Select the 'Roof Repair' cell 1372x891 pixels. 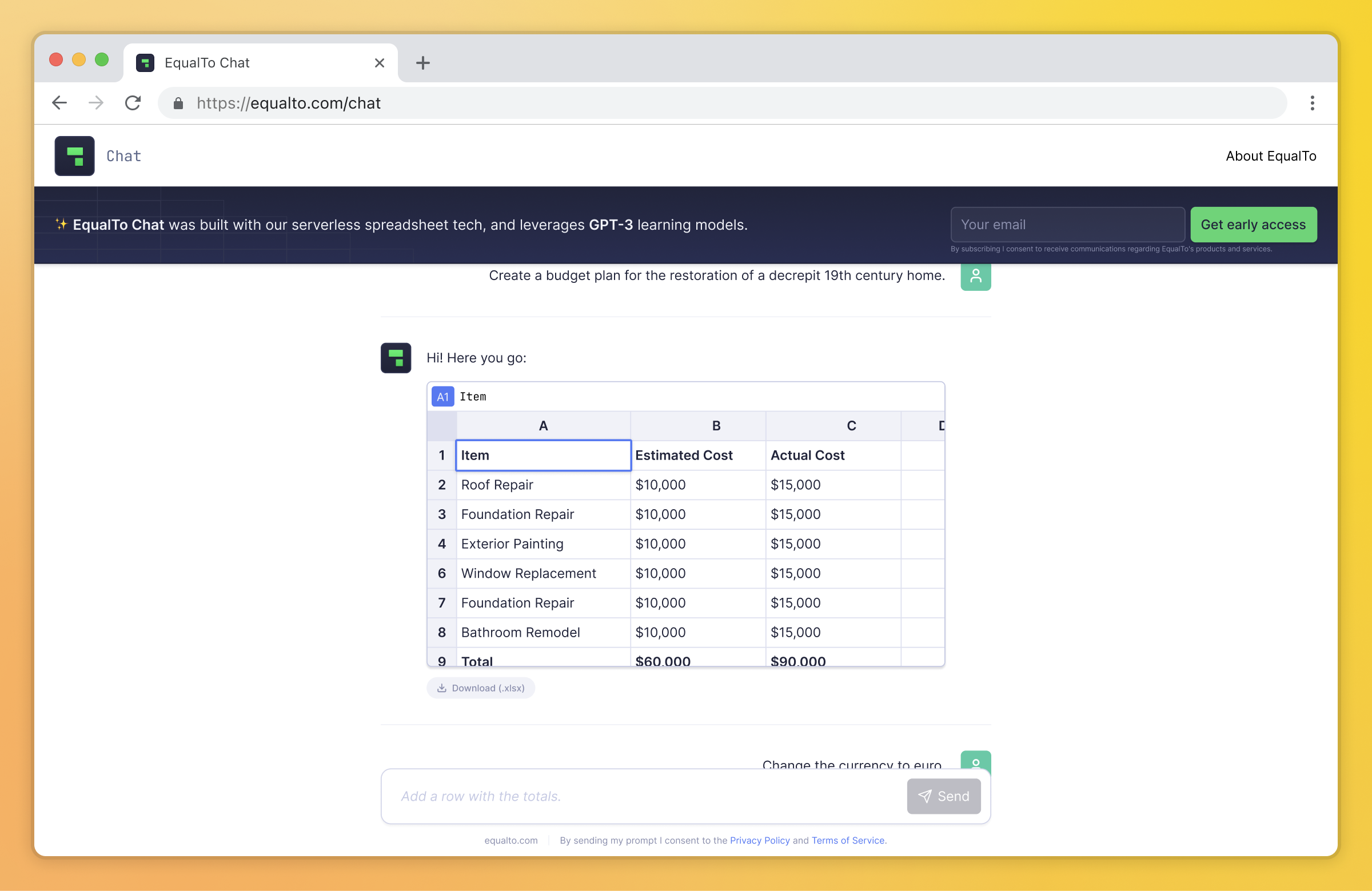(x=543, y=485)
